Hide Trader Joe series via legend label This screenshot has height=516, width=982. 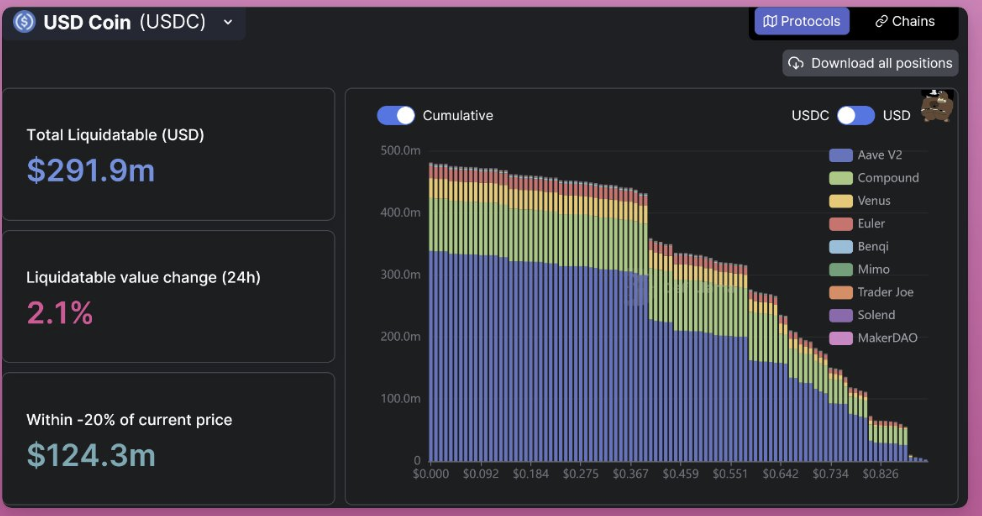886,292
